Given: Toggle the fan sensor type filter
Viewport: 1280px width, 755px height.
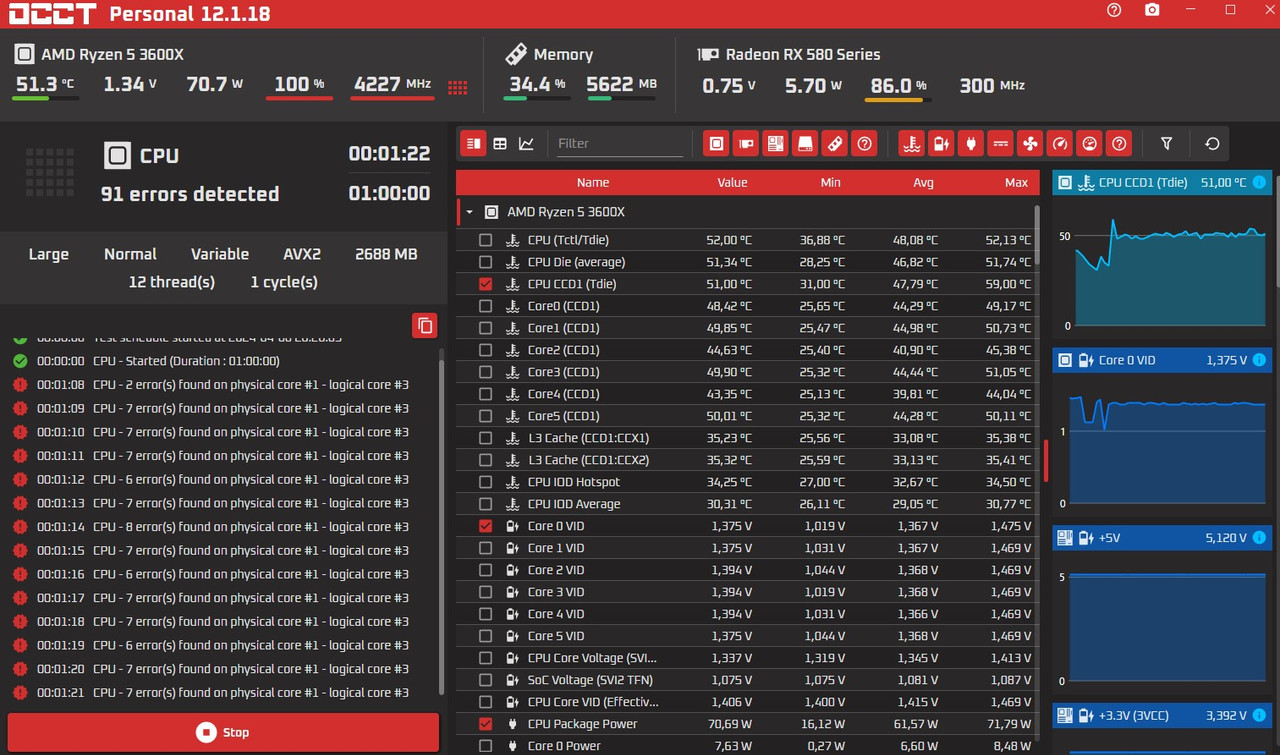Looking at the screenshot, I should tap(1030, 144).
